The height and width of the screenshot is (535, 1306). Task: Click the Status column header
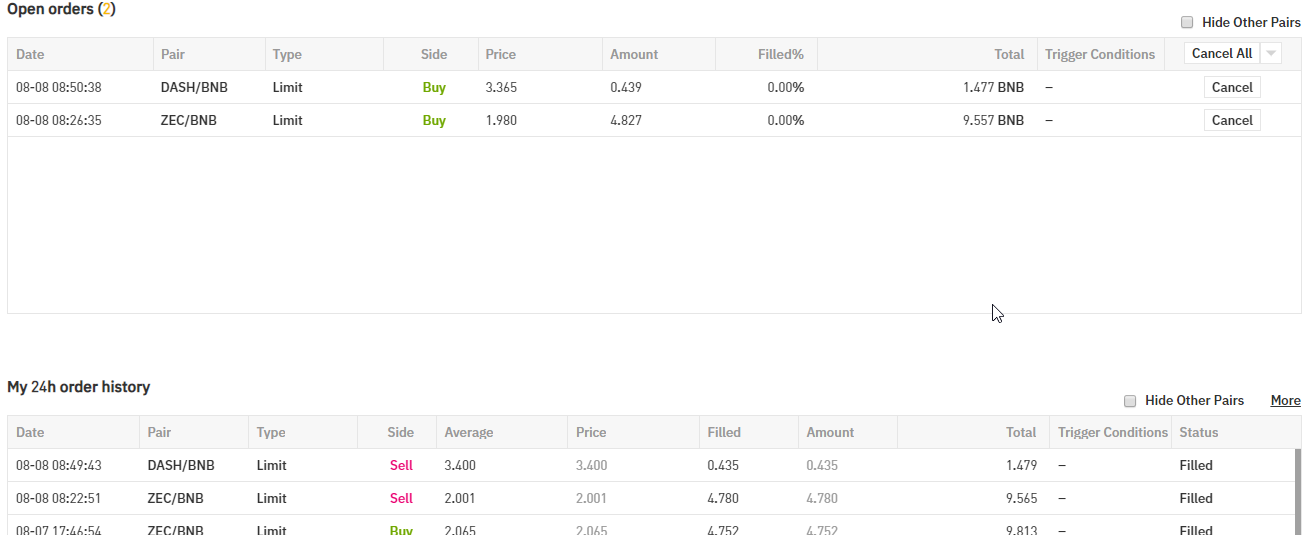[1198, 432]
